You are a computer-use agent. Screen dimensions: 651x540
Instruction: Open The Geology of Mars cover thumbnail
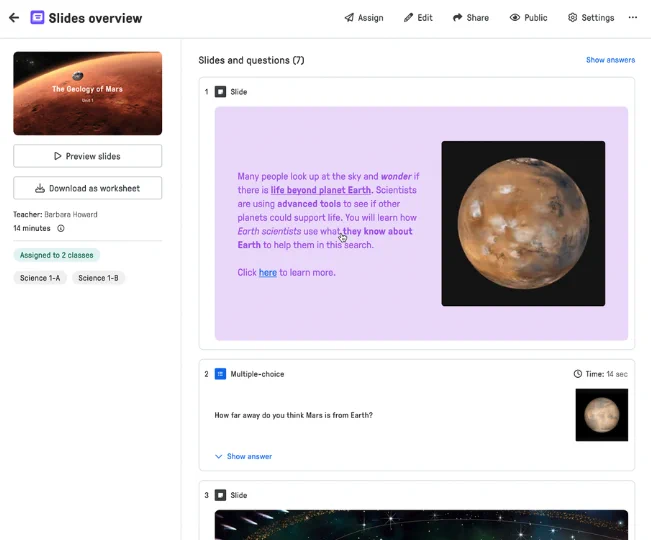(88, 93)
